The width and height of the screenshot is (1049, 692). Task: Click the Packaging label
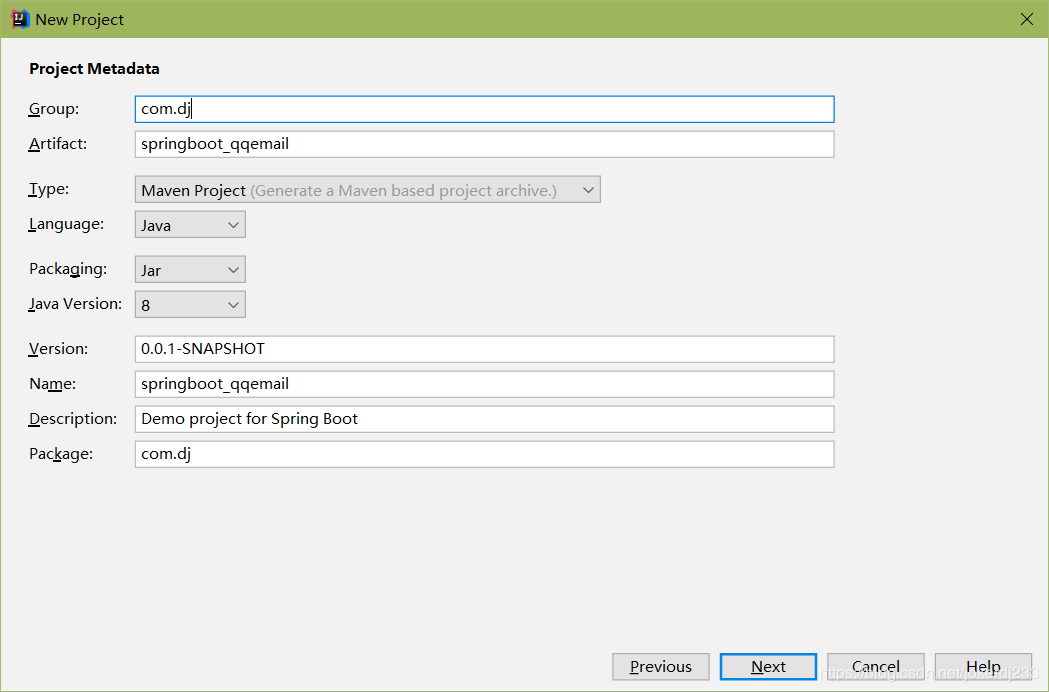pyautogui.click(x=68, y=269)
